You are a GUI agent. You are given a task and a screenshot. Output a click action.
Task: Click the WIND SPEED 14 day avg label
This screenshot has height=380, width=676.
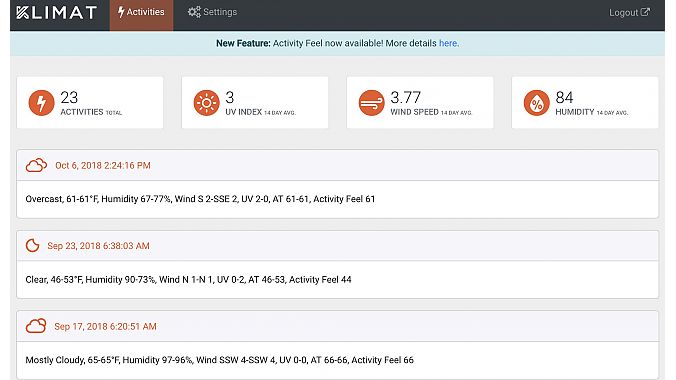[x=431, y=112]
